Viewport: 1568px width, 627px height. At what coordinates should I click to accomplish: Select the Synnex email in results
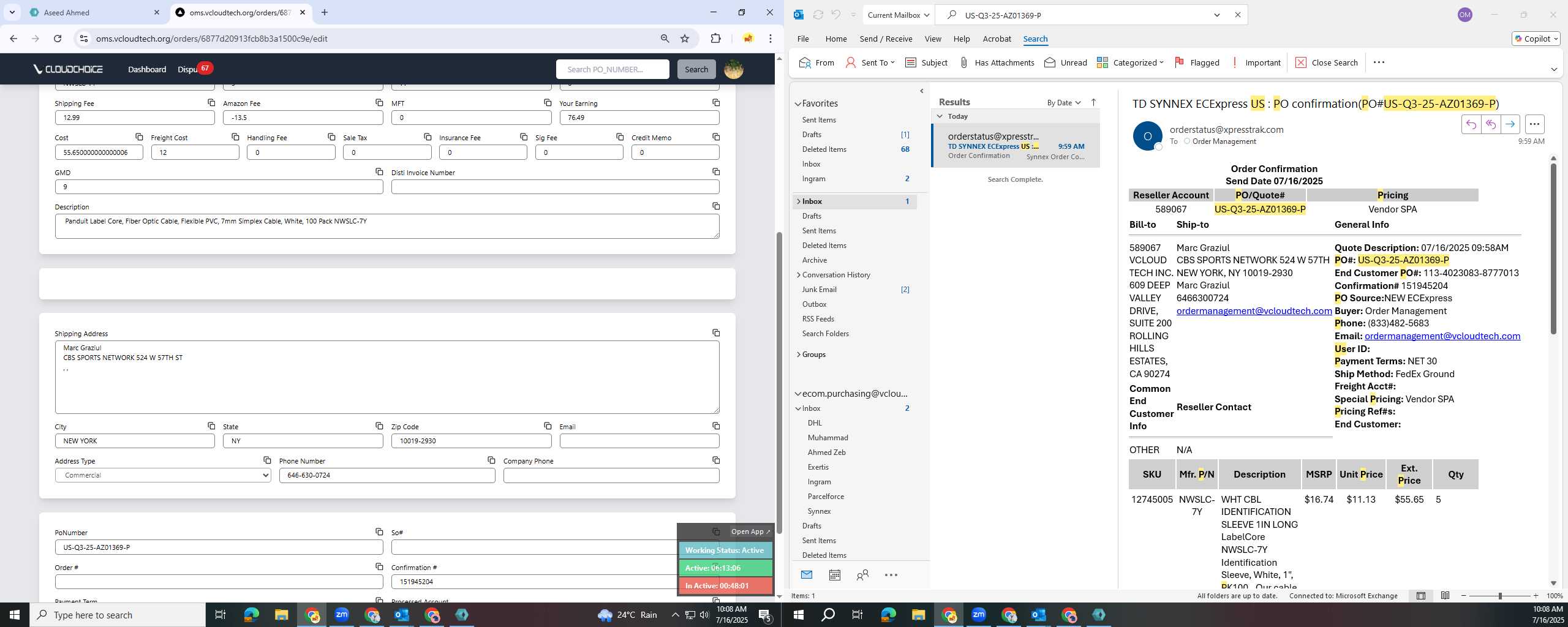coord(1016,146)
